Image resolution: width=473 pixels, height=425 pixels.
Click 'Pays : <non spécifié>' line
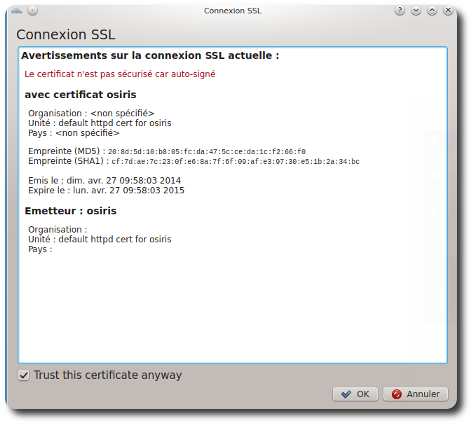[x=74, y=133]
